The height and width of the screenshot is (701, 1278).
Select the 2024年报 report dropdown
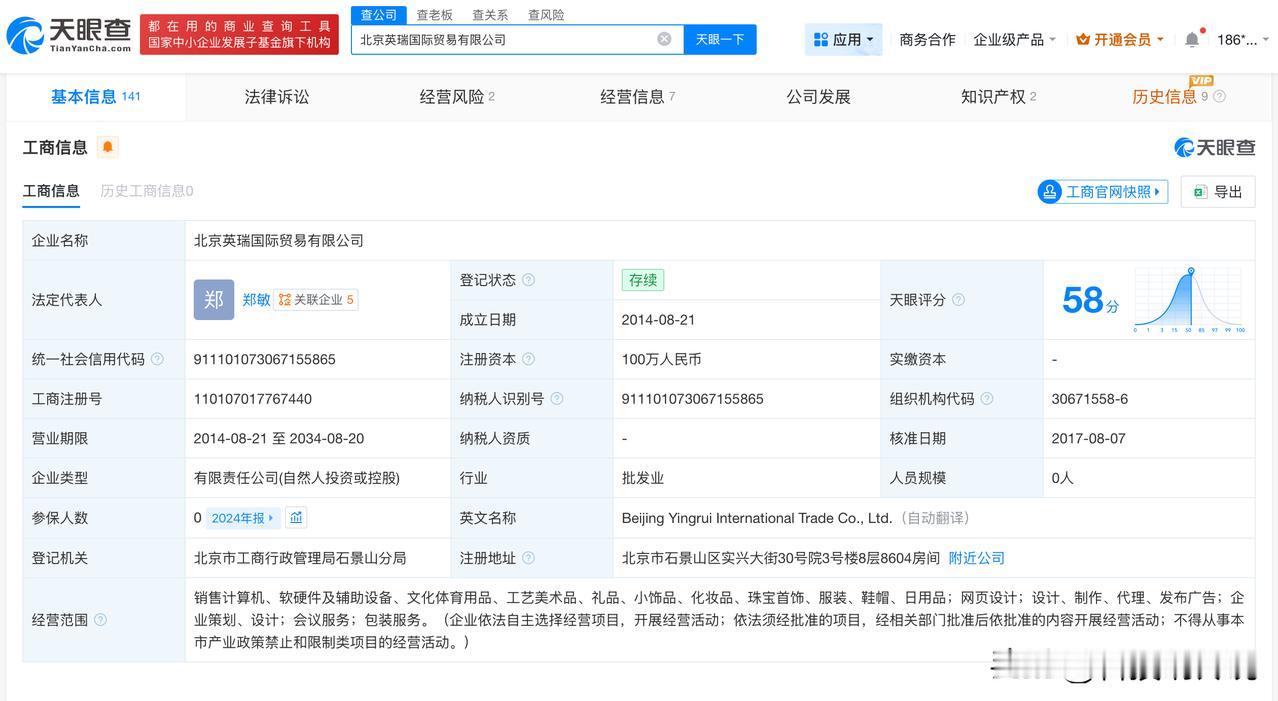pyautogui.click(x=243, y=518)
